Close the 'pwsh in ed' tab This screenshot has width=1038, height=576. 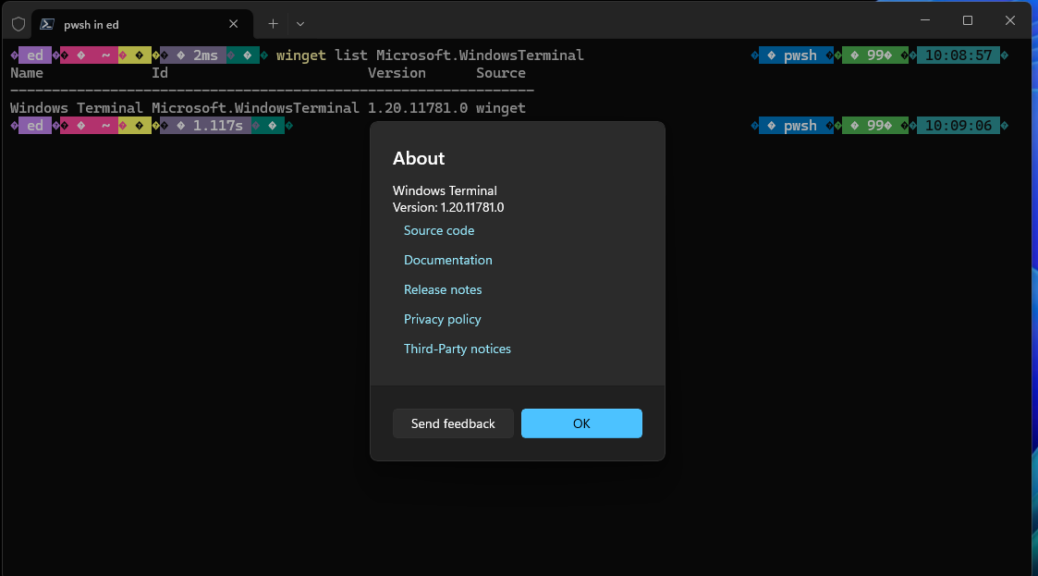(x=234, y=24)
